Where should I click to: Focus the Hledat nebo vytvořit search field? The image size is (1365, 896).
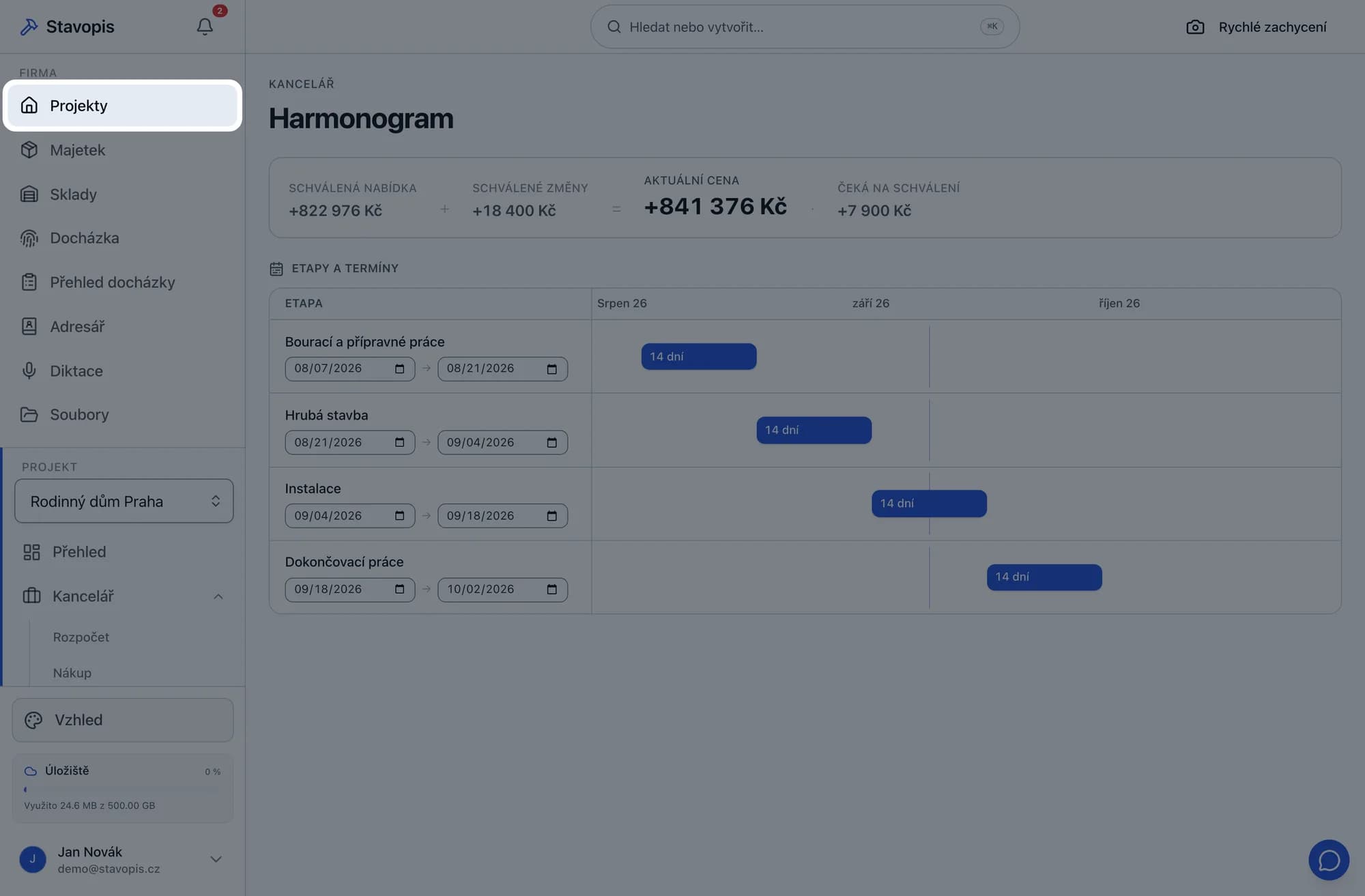click(x=805, y=27)
